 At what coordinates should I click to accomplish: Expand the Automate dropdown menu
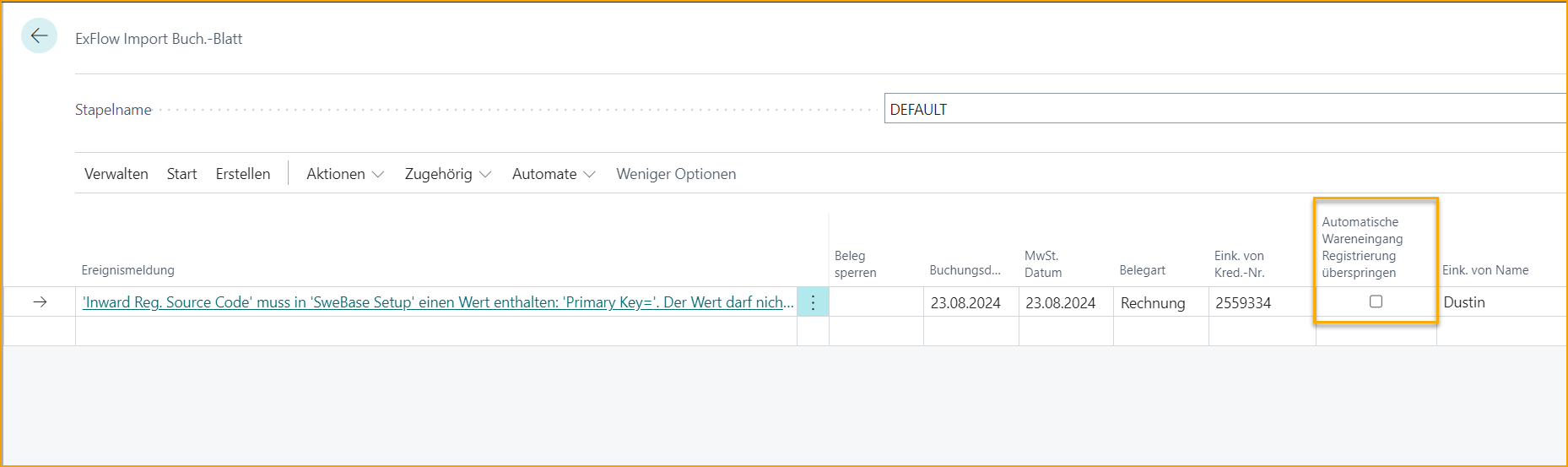coord(554,174)
